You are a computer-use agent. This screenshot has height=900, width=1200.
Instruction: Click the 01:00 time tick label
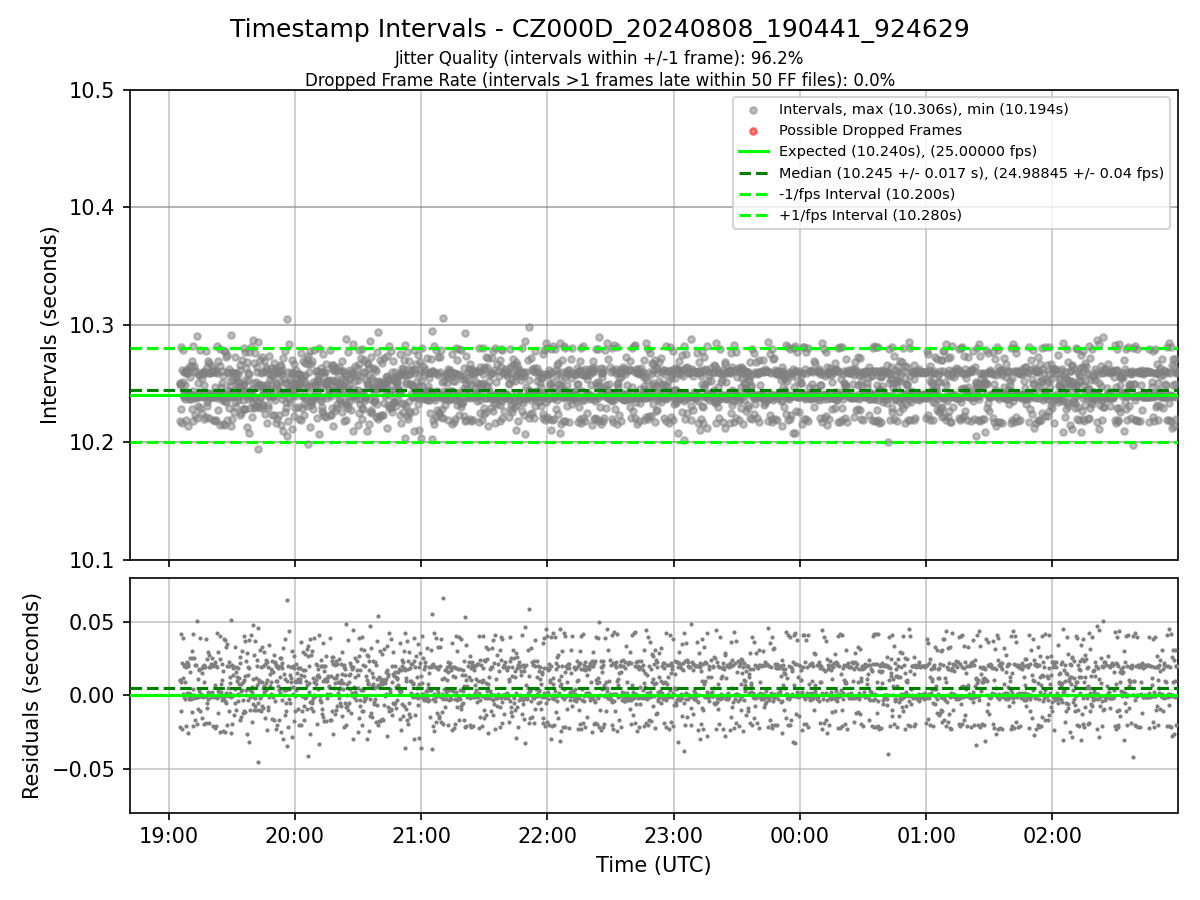click(x=925, y=834)
